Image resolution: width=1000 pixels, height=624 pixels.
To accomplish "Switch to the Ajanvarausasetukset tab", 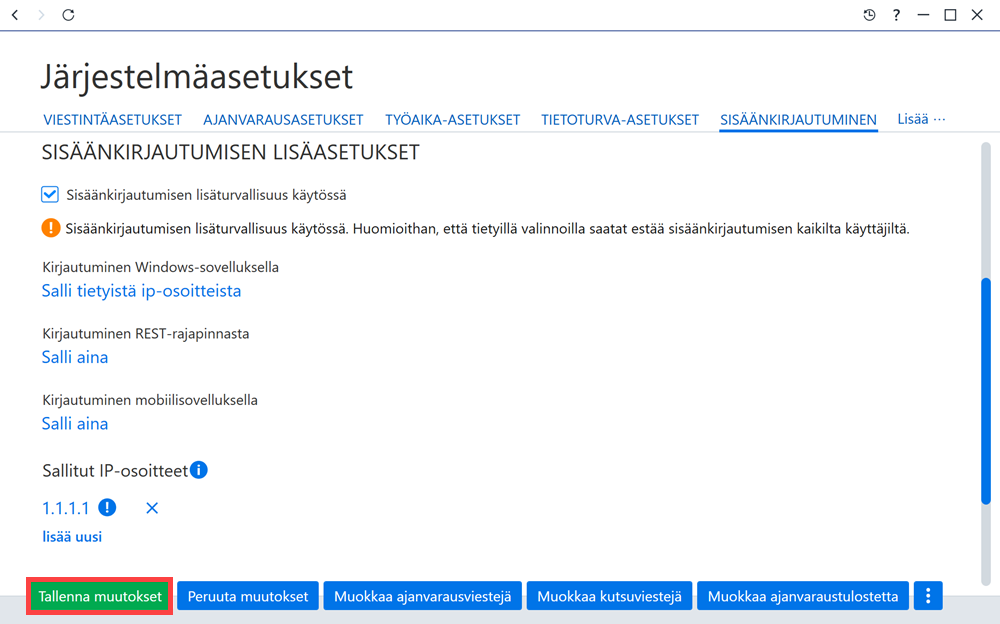I will 283,120.
